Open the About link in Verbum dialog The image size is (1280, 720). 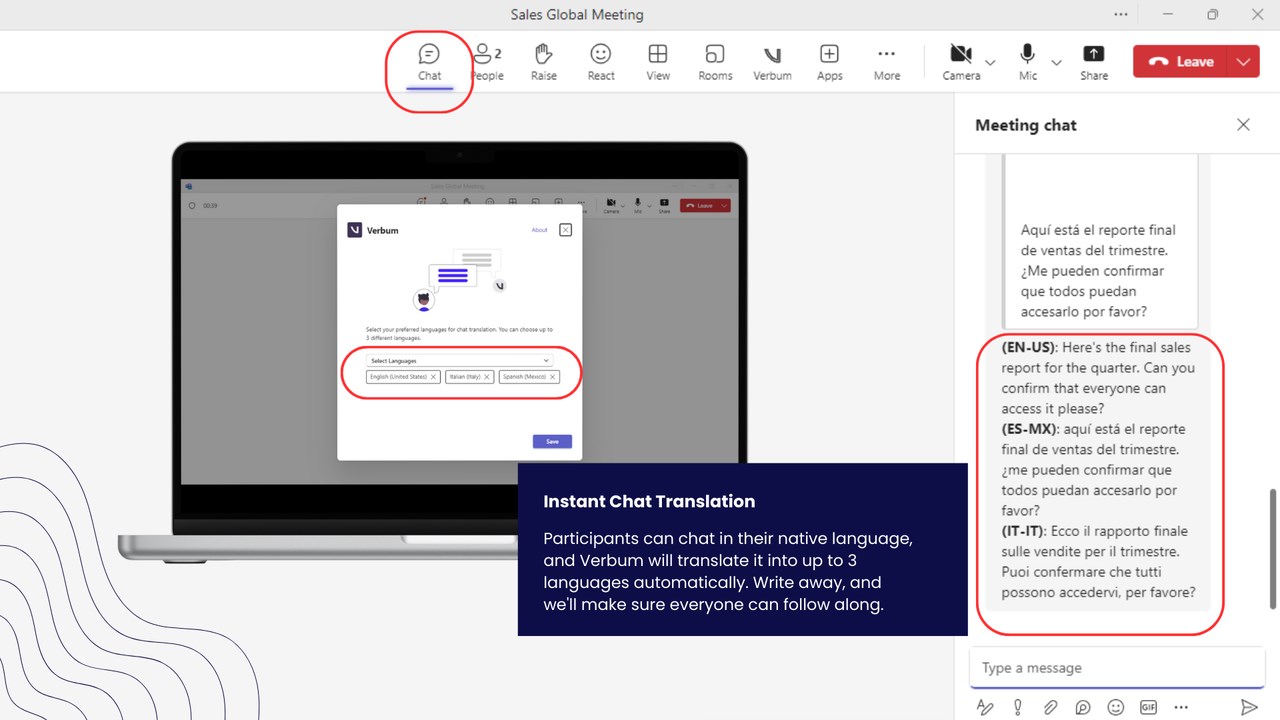click(x=539, y=230)
